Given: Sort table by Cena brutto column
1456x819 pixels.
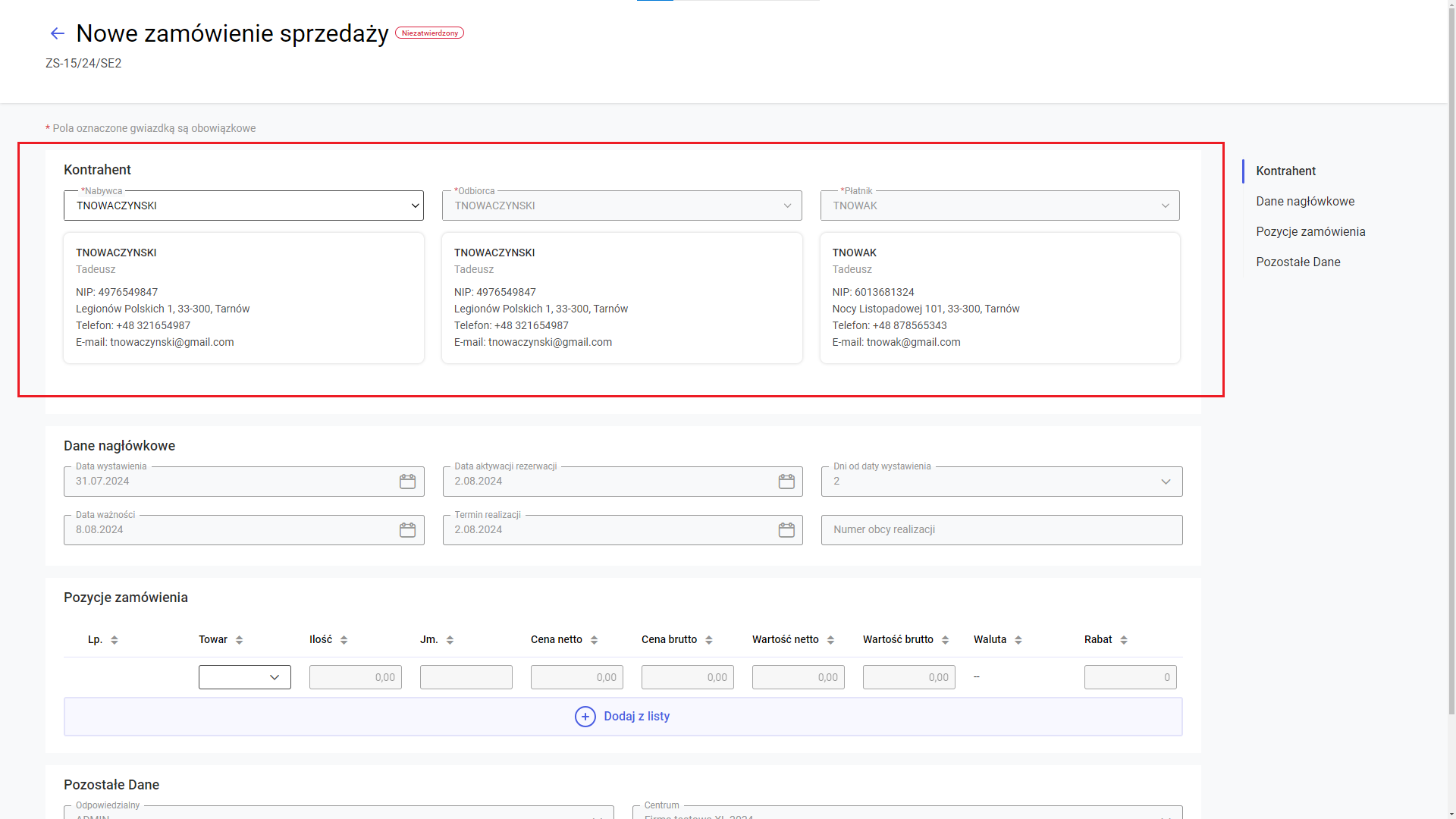Looking at the screenshot, I should point(708,640).
